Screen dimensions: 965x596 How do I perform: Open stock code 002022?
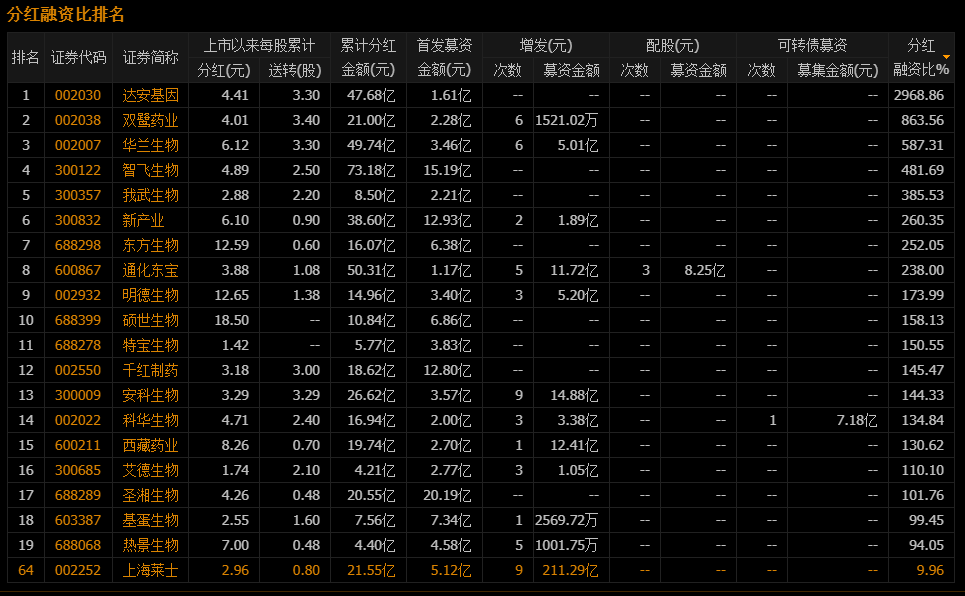[x=78, y=421]
